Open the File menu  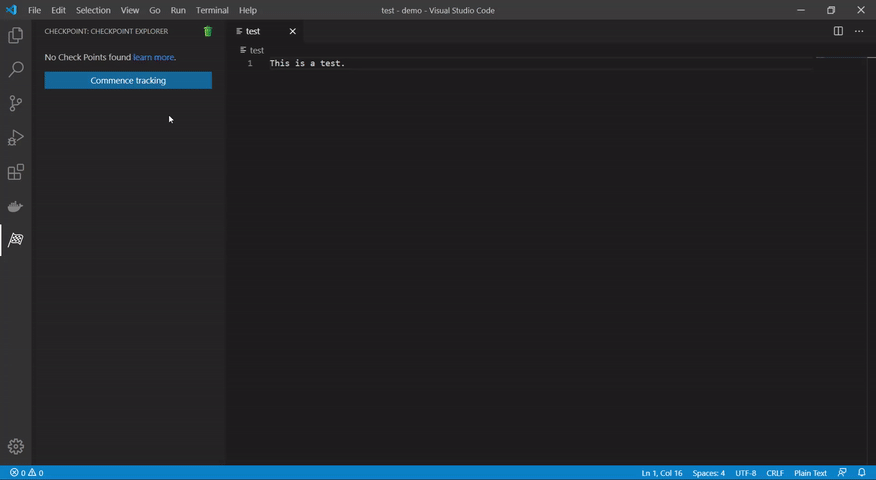(34, 10)
